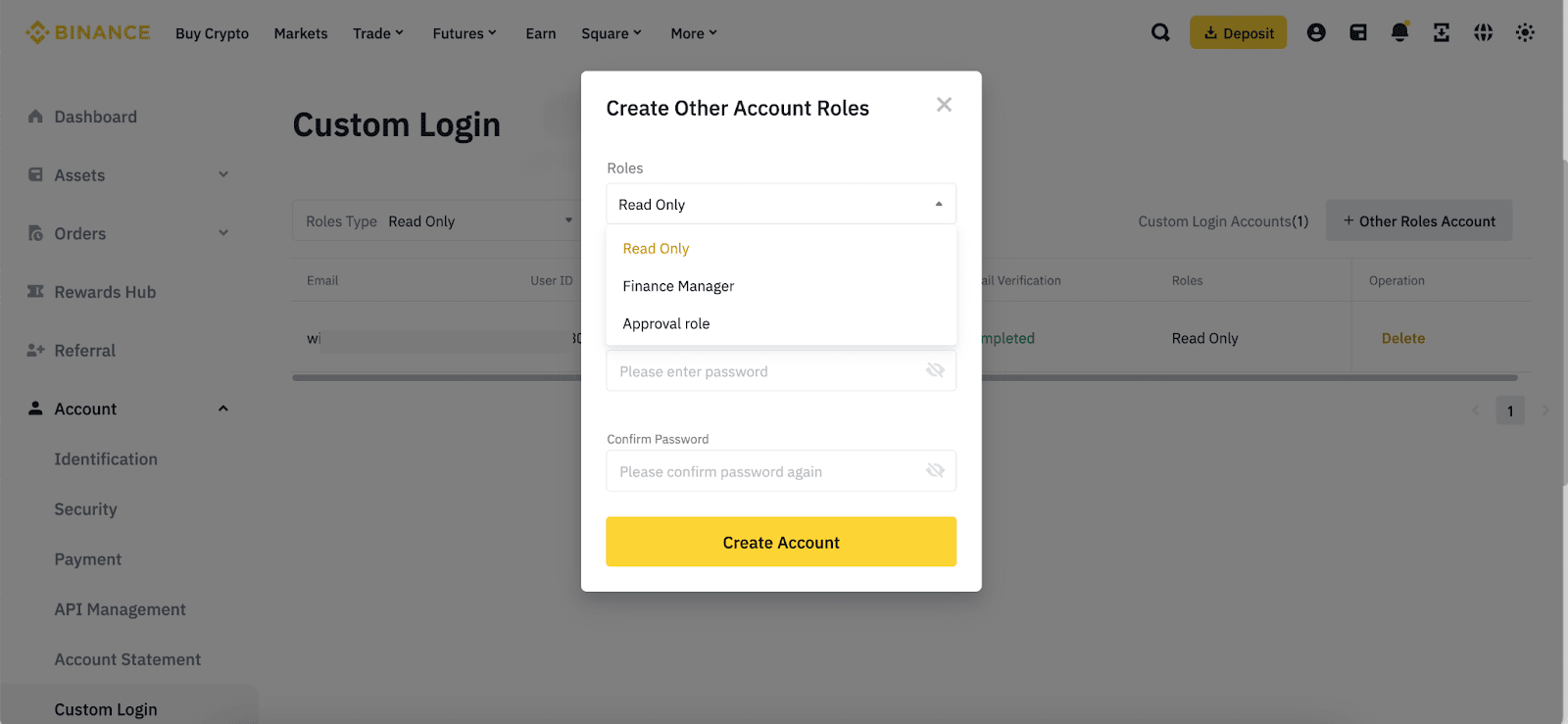Delete the Read Only custom login account
The image size is (1568, 724).
[1403, 338]
